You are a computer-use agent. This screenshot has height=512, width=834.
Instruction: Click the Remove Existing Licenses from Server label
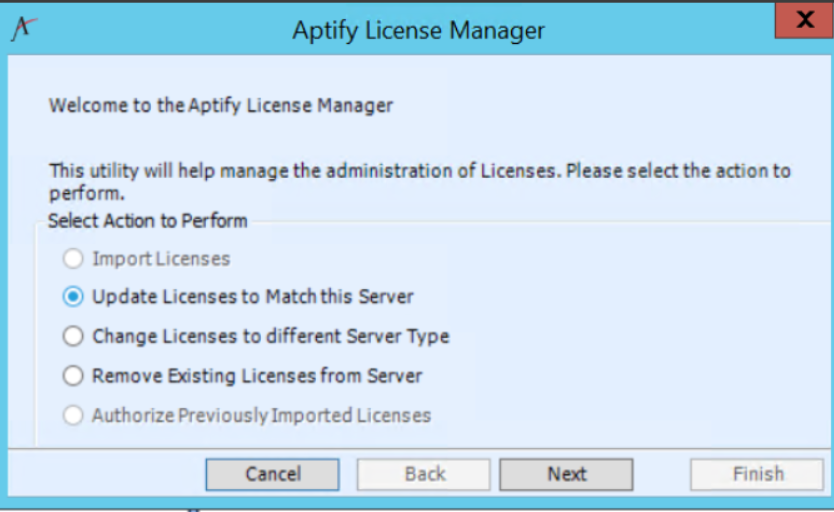(x=257, y=376)
